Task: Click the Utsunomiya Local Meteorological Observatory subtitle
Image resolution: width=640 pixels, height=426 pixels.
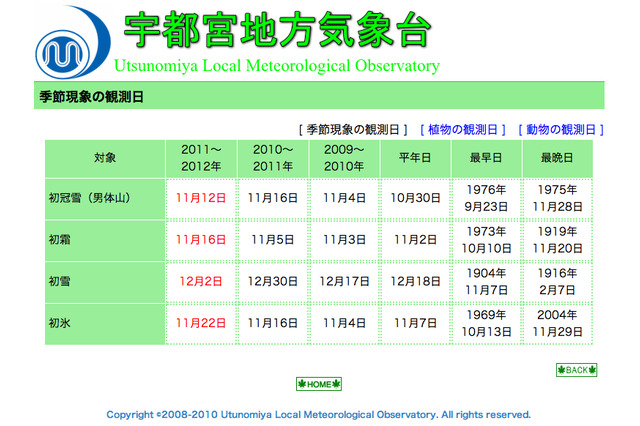Action: pyautogui.click(x=276, y=67)
